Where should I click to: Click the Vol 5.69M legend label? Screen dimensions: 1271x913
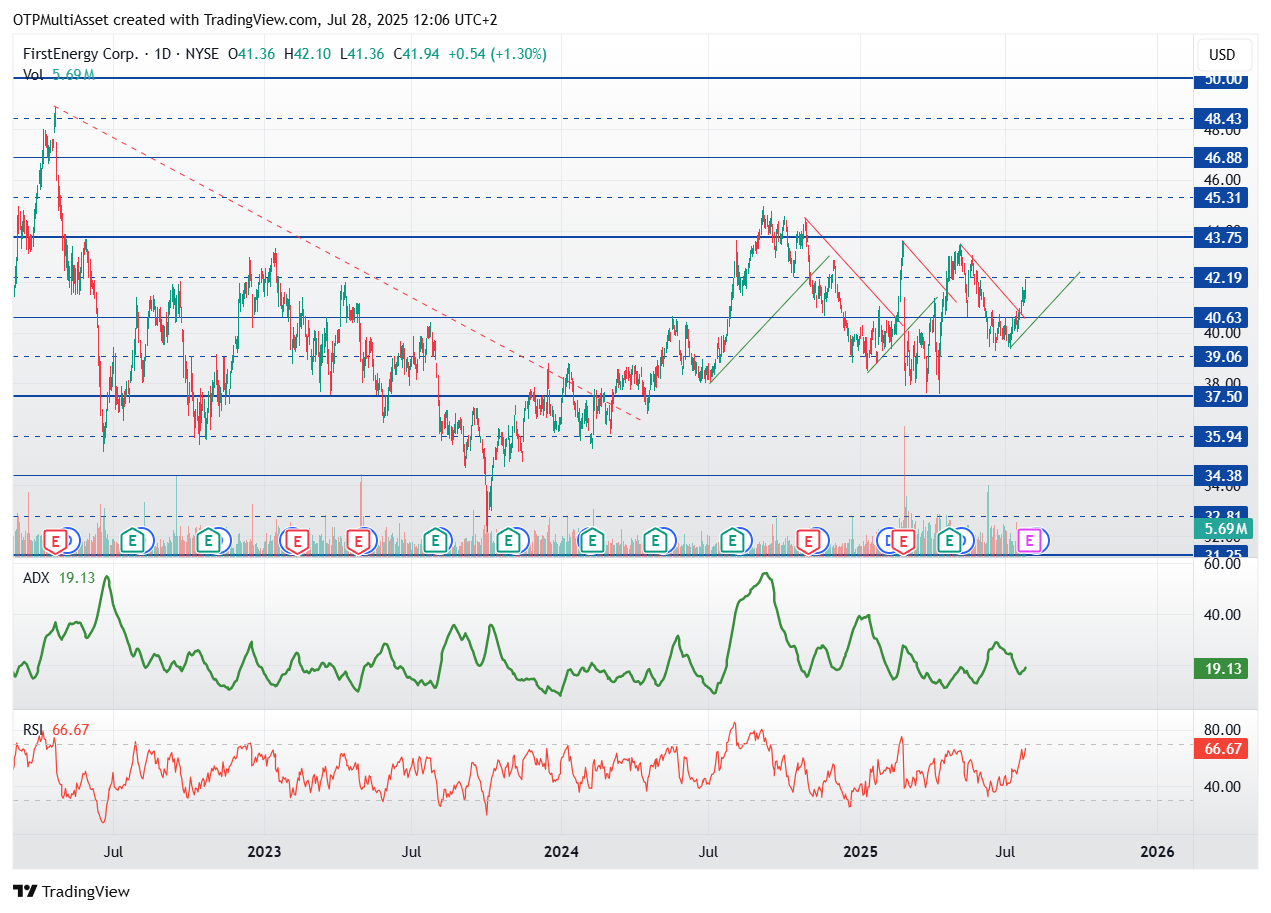59,74
